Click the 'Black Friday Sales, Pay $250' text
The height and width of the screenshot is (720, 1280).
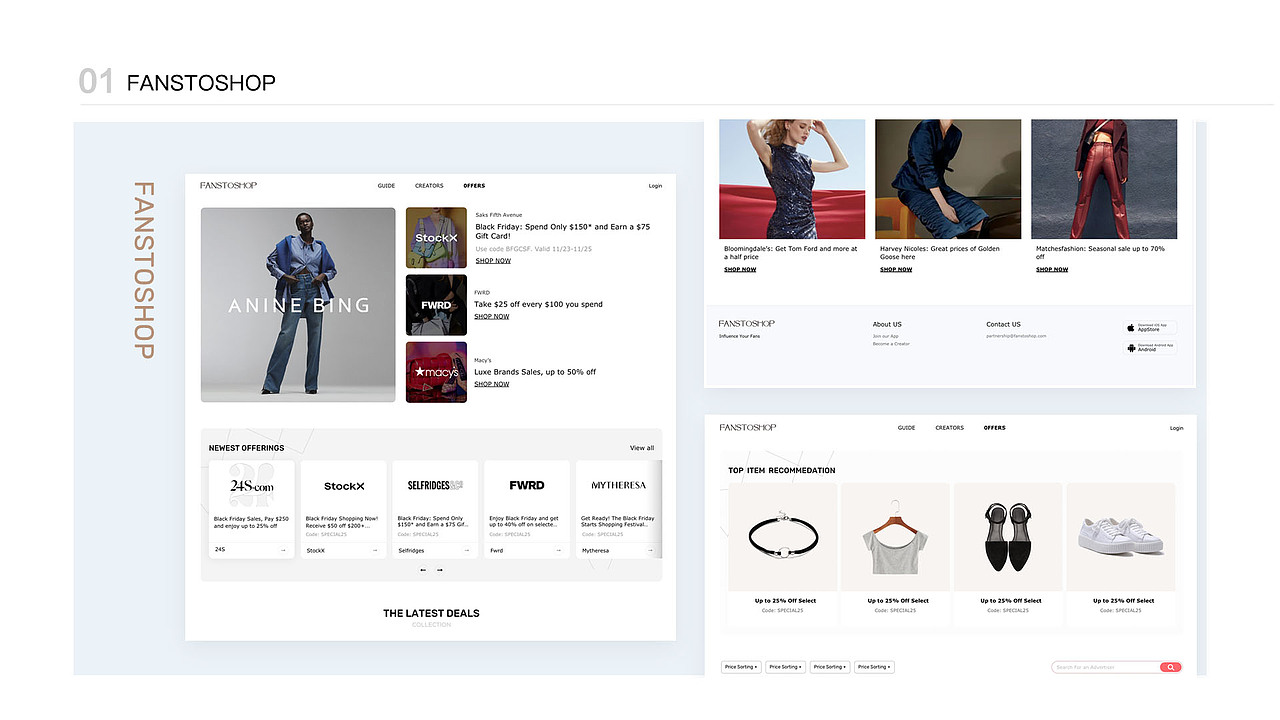coord(251,519)
